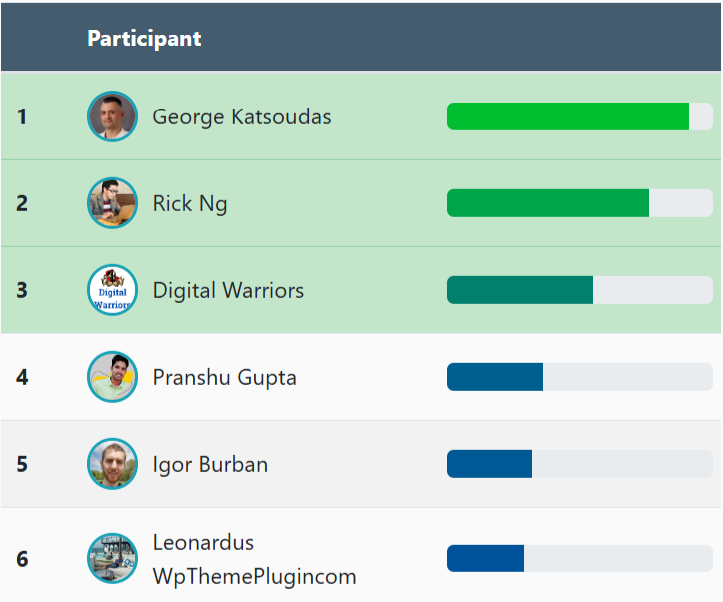
Task: Click Rick Ng's profile avatar
Action: (x=112, y=203)
